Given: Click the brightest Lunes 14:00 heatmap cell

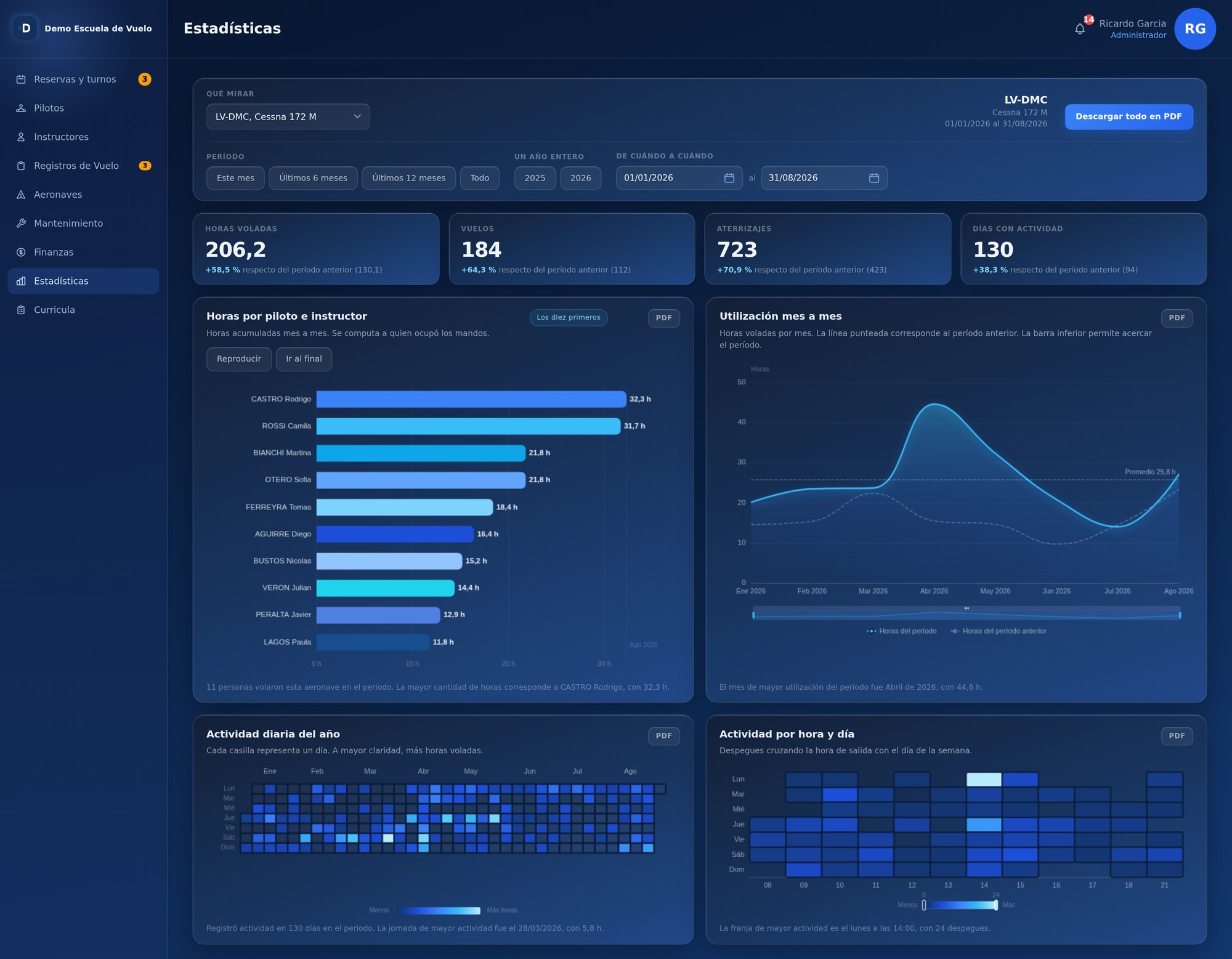Looking at the screenshot, I should [x=984, y=779].
